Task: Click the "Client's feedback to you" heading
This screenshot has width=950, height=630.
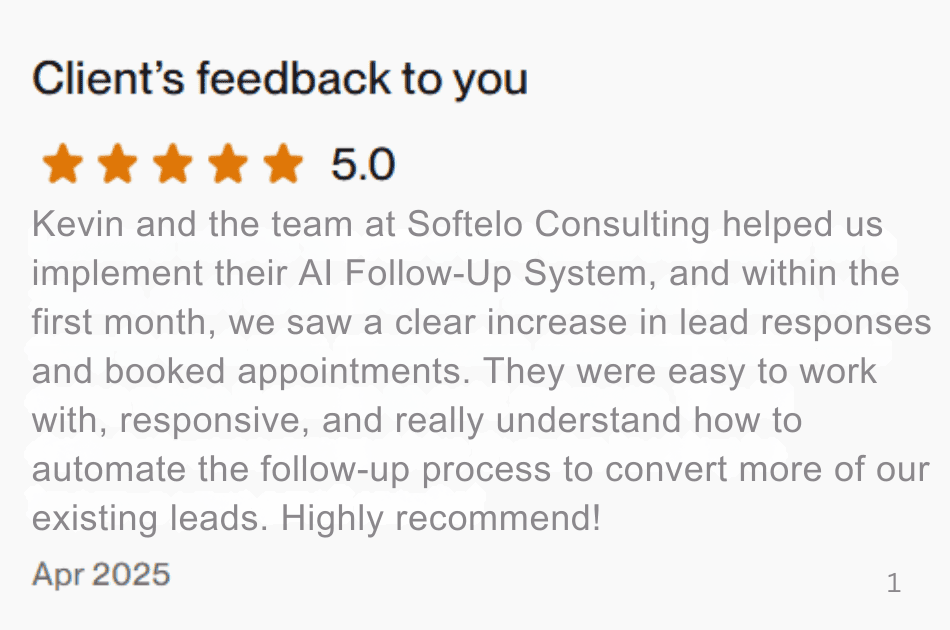Action: [x=280, y=78]
